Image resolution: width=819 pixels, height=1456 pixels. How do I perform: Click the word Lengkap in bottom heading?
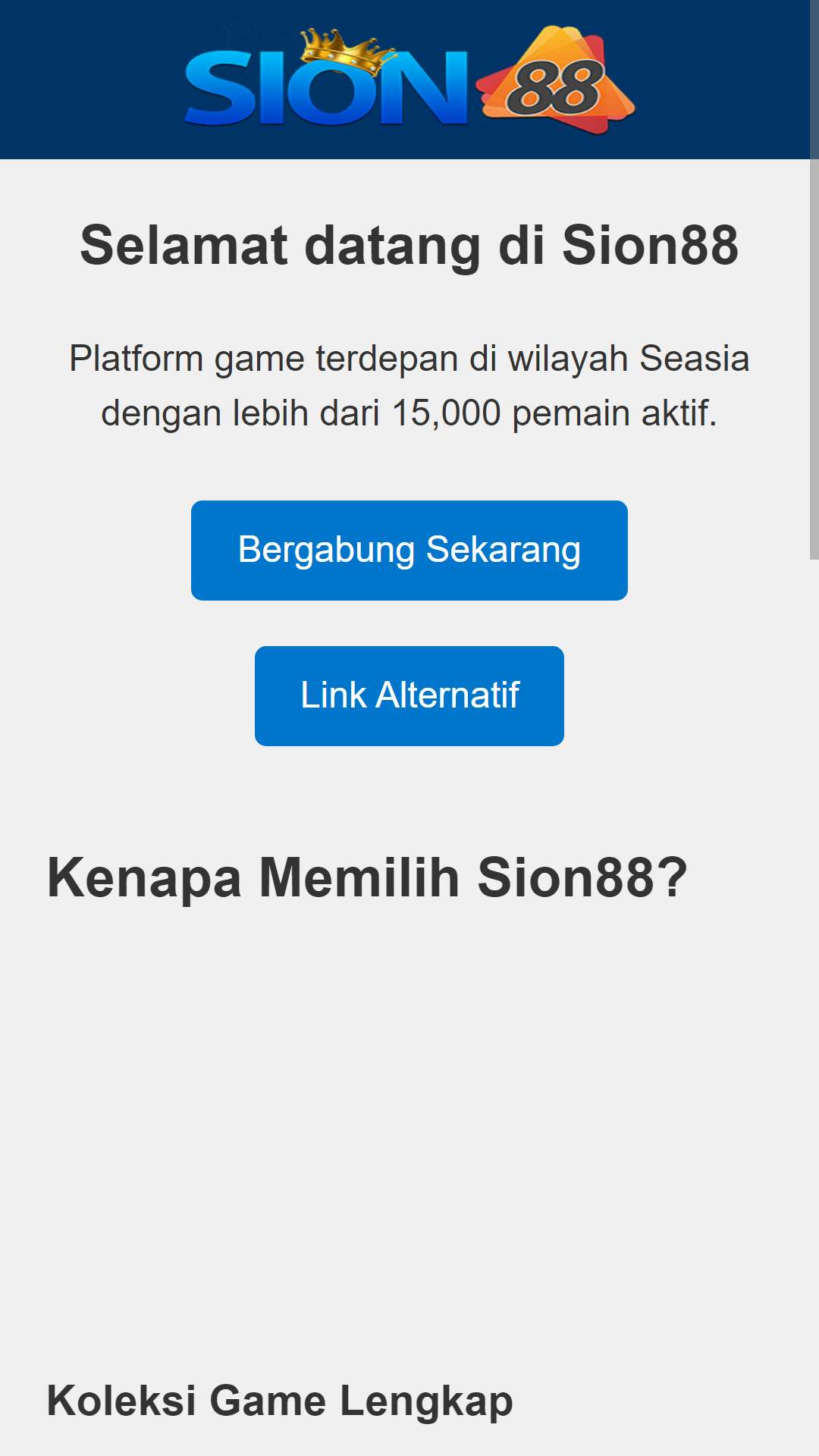(x=426, y=1401)
